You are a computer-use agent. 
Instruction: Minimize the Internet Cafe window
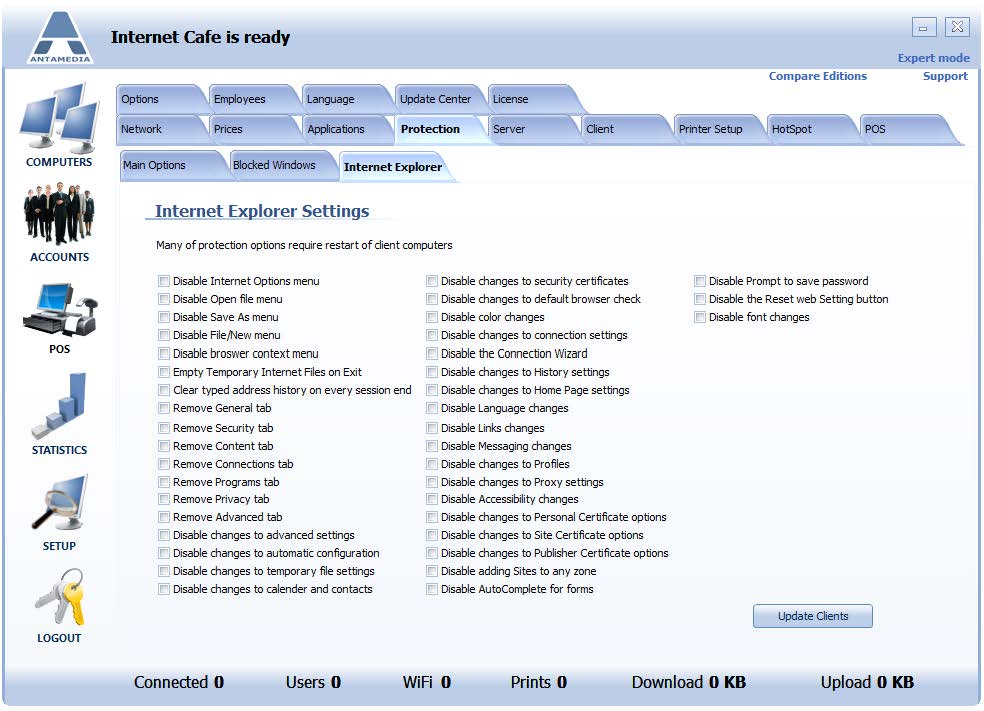pyautogui.click(x=924, y=28)
